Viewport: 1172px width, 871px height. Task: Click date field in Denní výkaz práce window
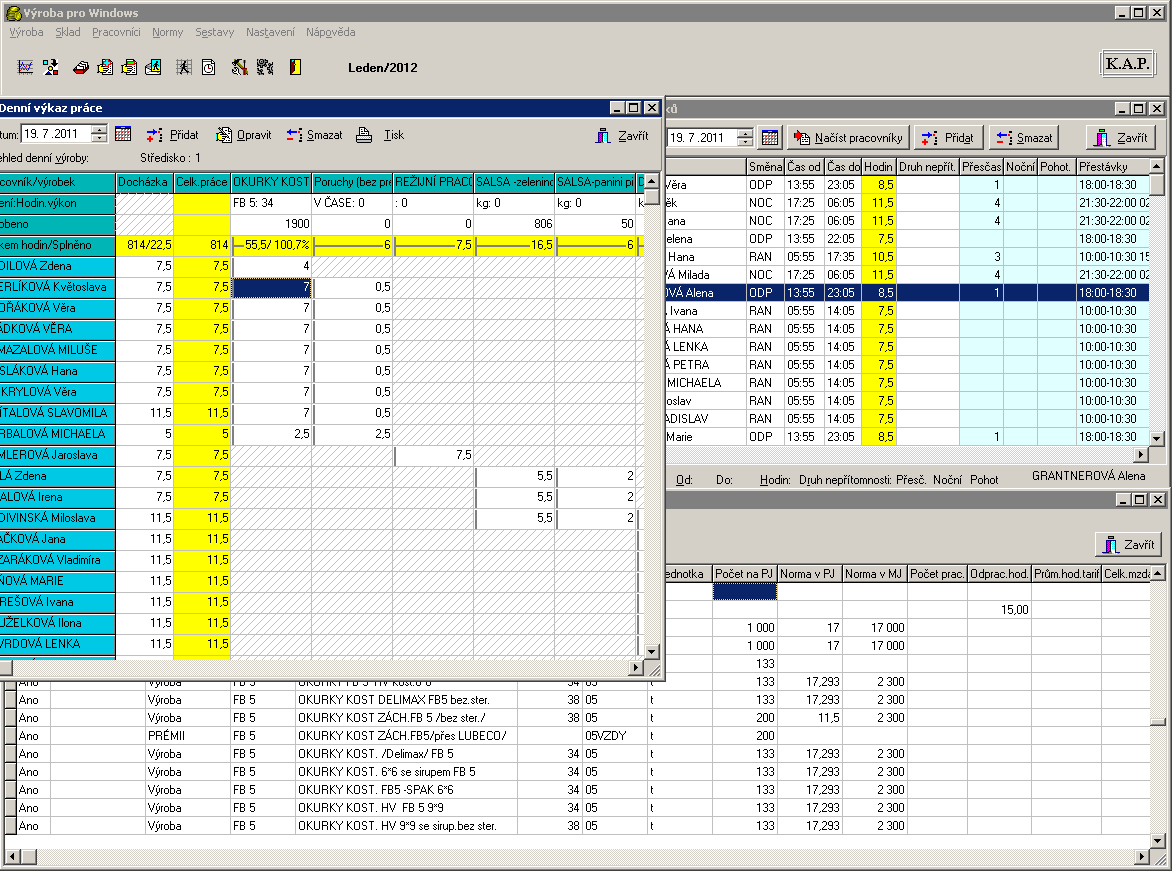[x=57, y=134]
